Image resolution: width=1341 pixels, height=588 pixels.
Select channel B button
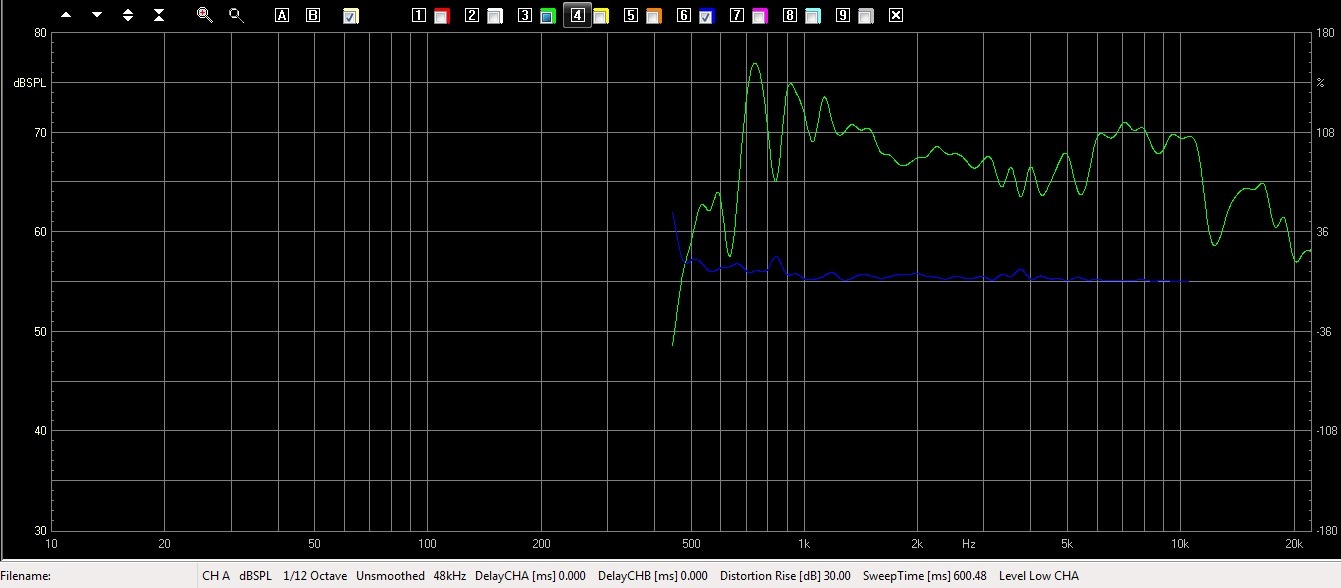[313, 16]
